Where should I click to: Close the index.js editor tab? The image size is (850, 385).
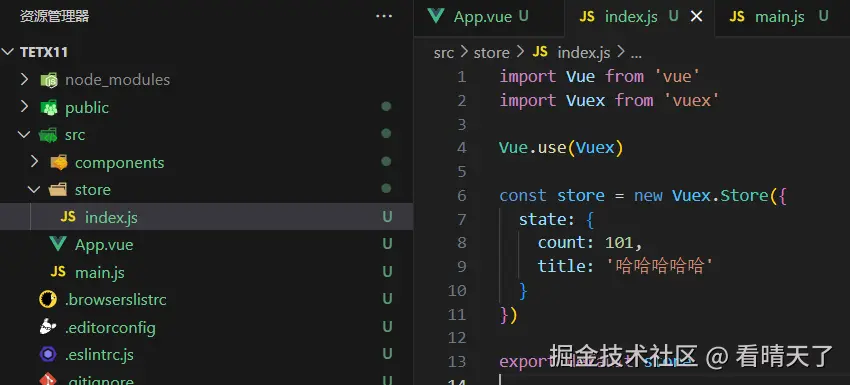pos(696,17)
